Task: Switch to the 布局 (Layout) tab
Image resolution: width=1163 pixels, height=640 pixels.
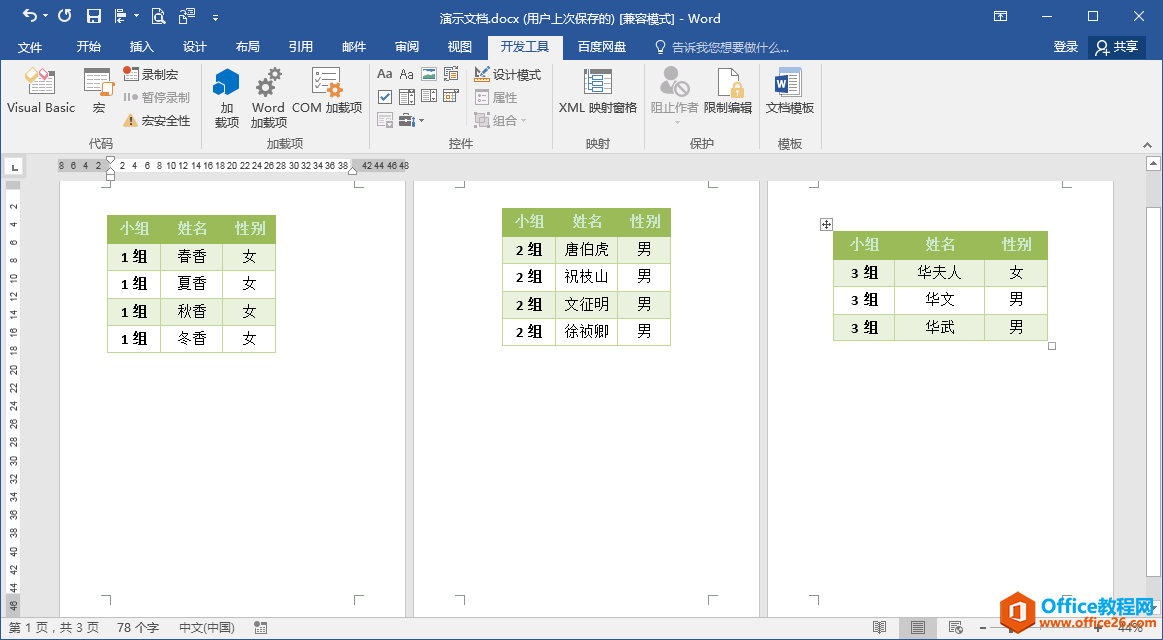Action: coord(248,47)
